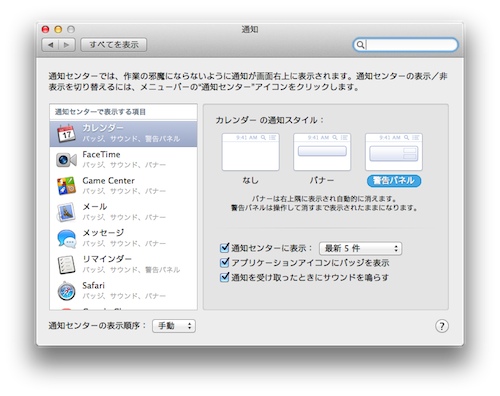Focus the search field in toolbar
500x396 pixels.
point(405,45)
